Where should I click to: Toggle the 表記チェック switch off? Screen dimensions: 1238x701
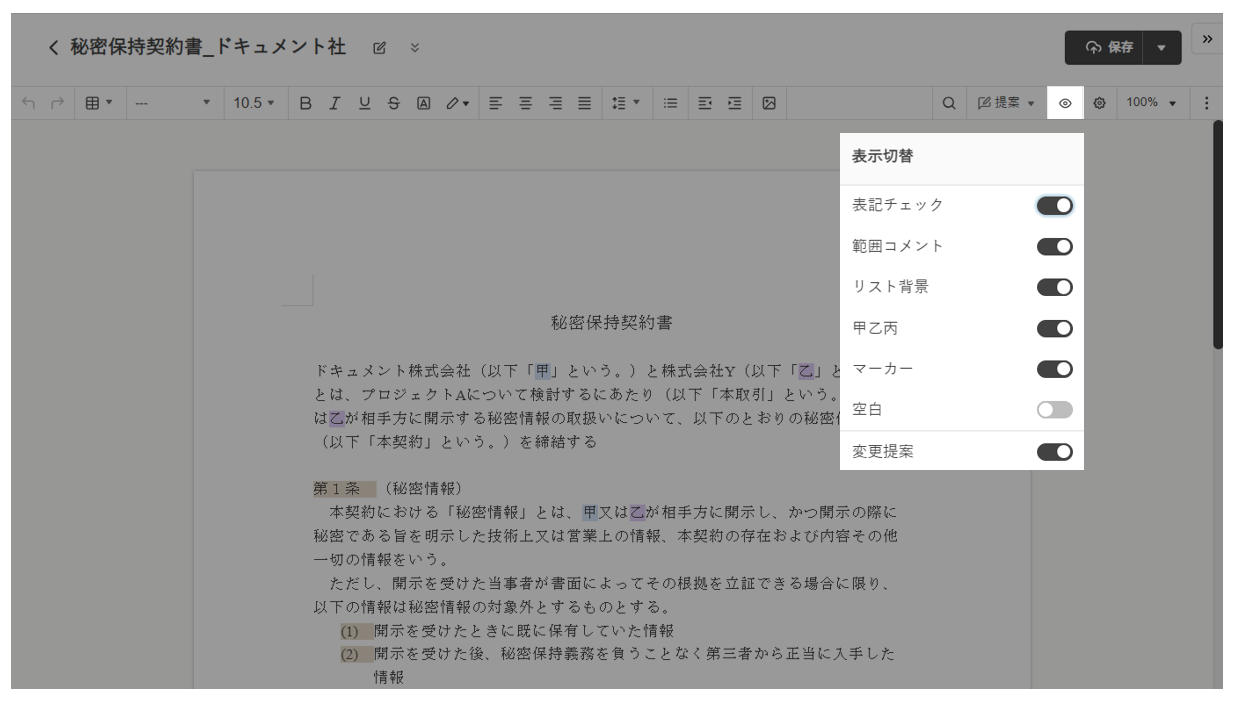[x=1054, y=205]
